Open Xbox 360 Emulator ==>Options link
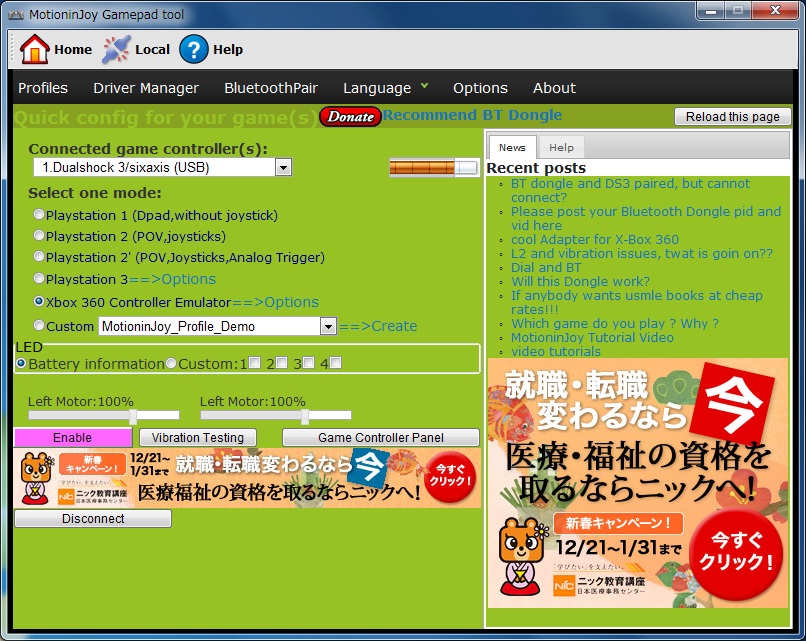 point(276,302)
